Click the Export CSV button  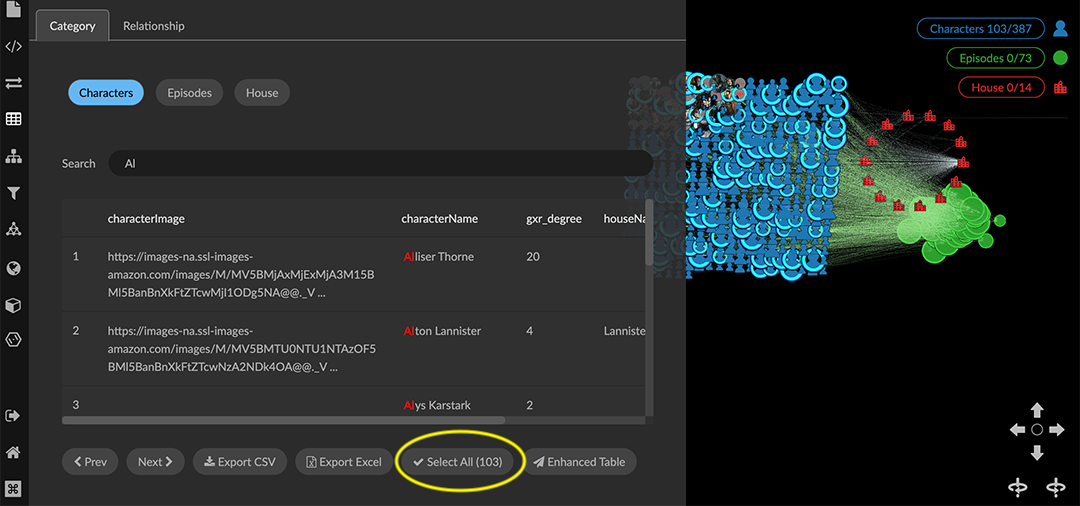coord(240,462)
